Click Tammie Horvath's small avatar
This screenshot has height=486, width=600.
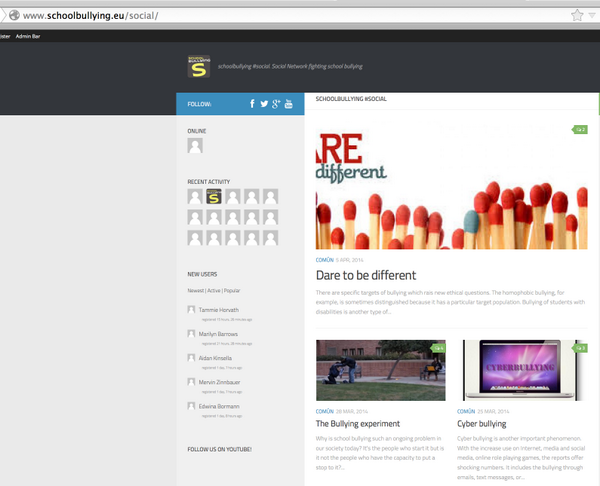191,309
